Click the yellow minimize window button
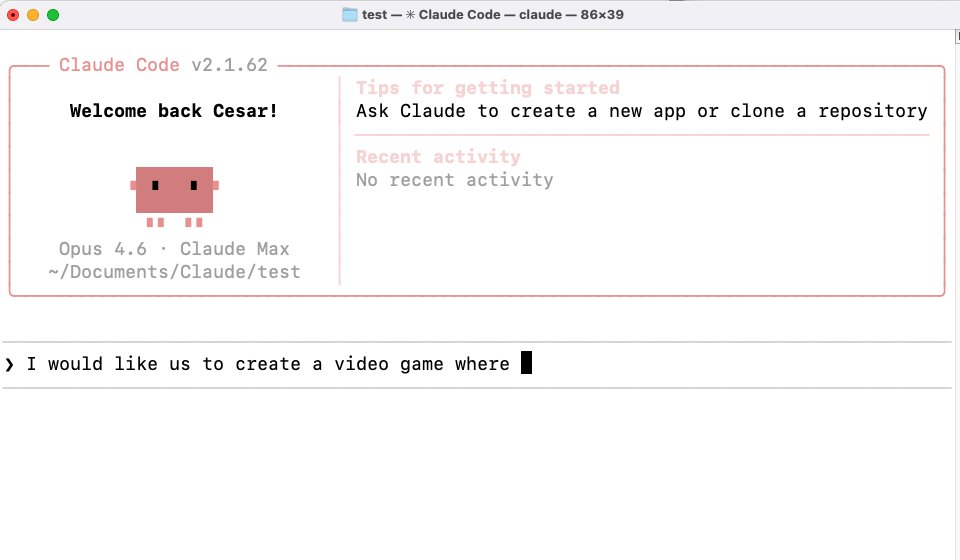This screenshot has height=560, width=960. pyautogui.click(x=33, y=15)
